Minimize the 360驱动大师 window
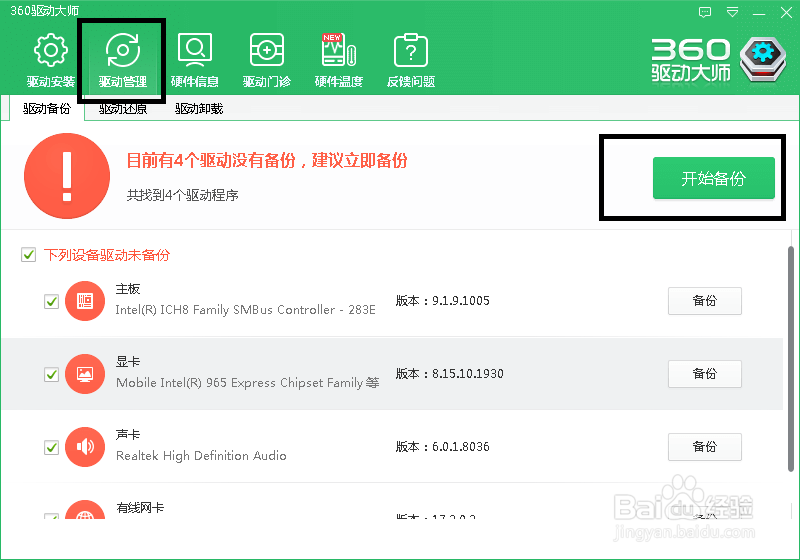The width and height of the screenshot is (800, 560). pos(759,13)
